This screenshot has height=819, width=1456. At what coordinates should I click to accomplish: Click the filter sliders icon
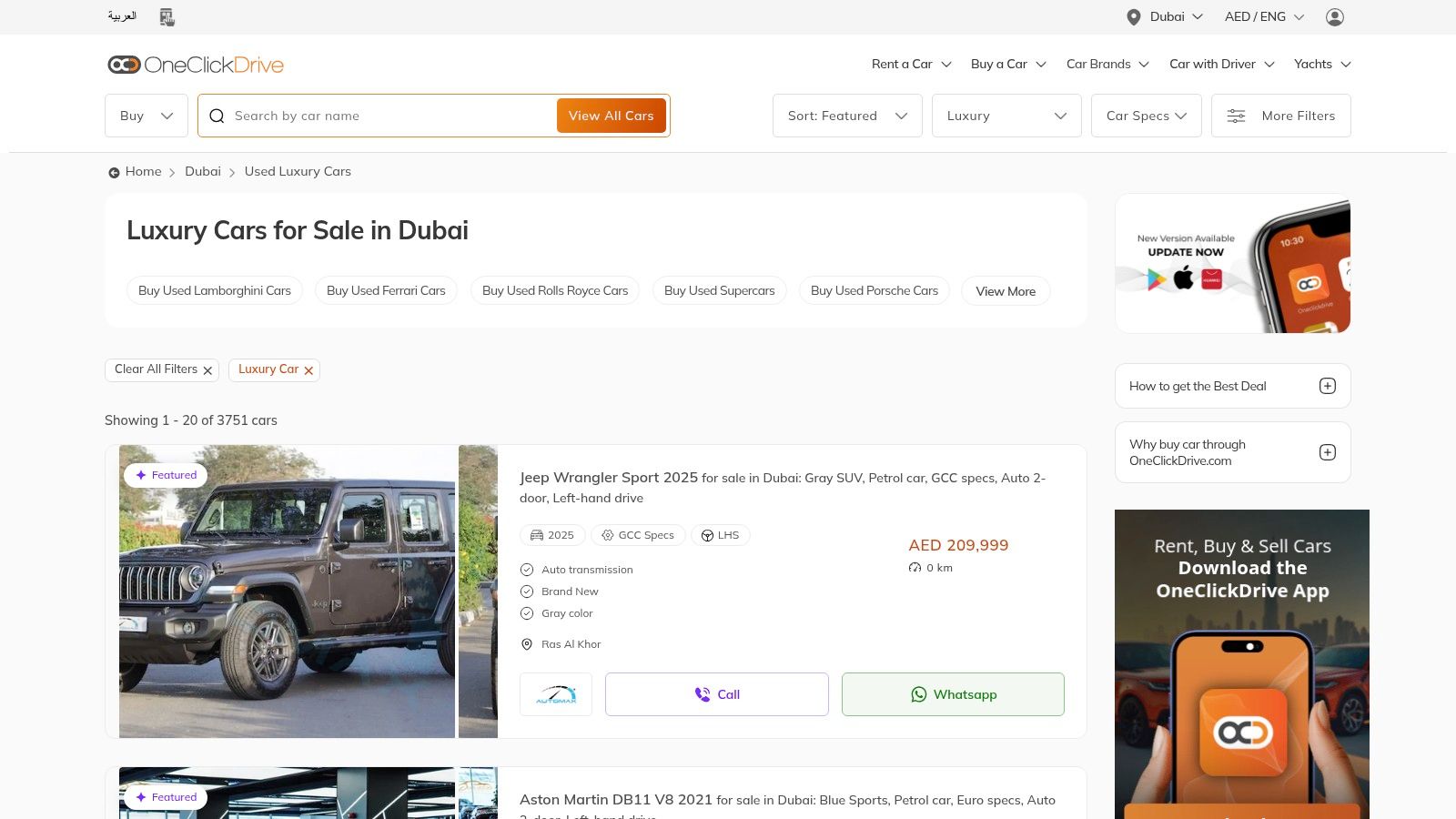[1236, 116]
